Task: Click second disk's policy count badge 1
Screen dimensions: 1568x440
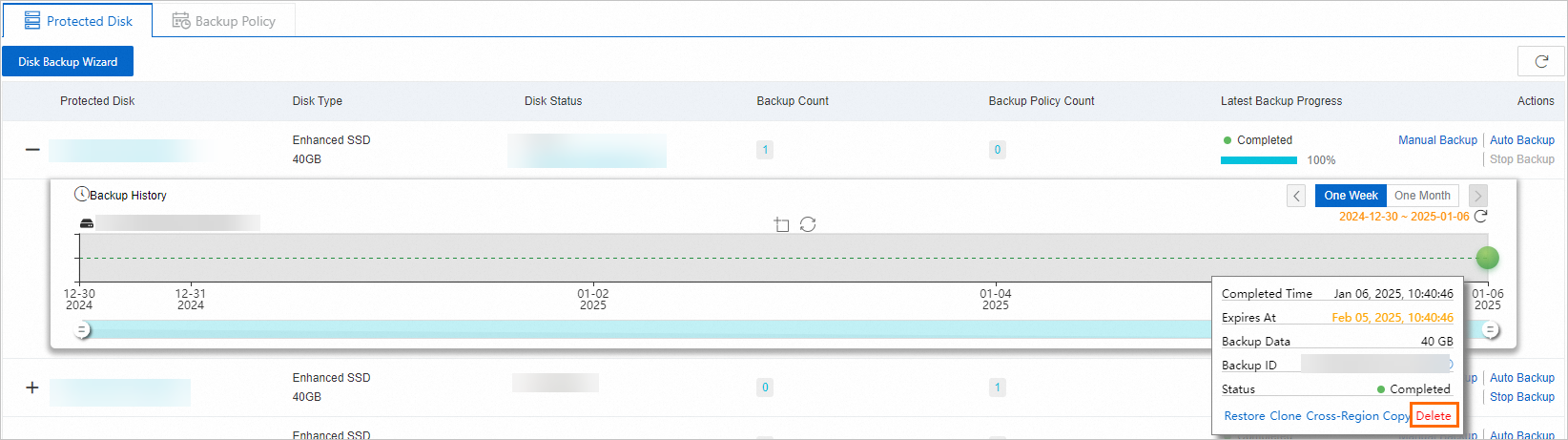Action: pos(998,388)
